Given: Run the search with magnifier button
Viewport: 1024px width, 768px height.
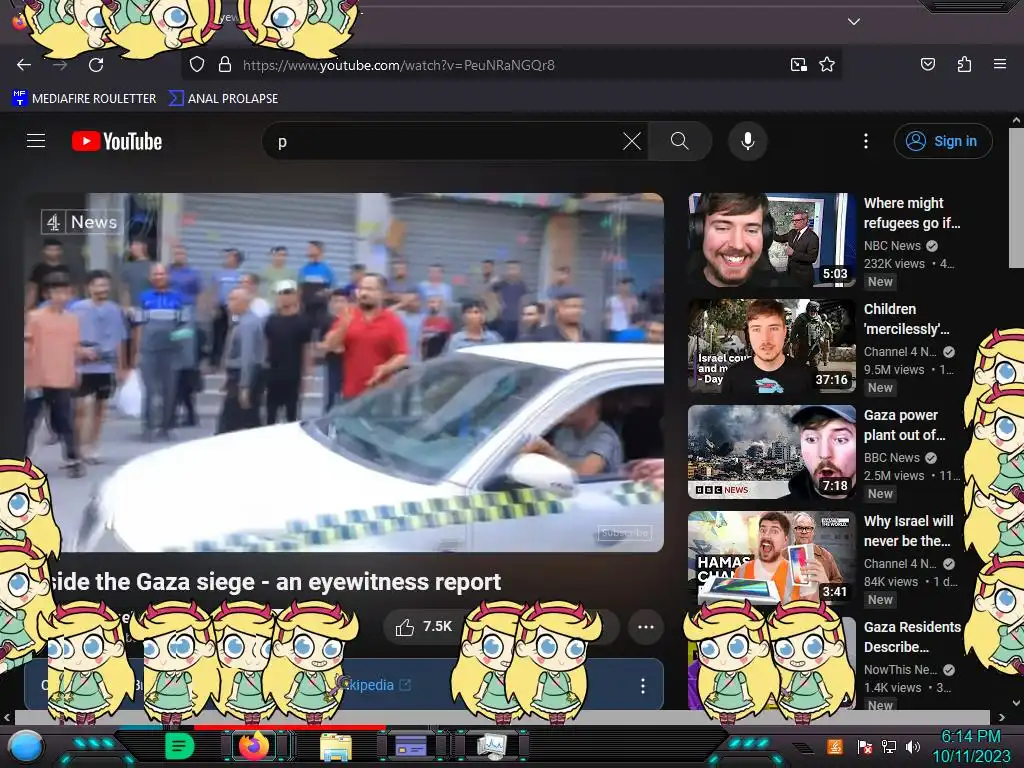Looking at the screenshot, I should click(680, 141).
